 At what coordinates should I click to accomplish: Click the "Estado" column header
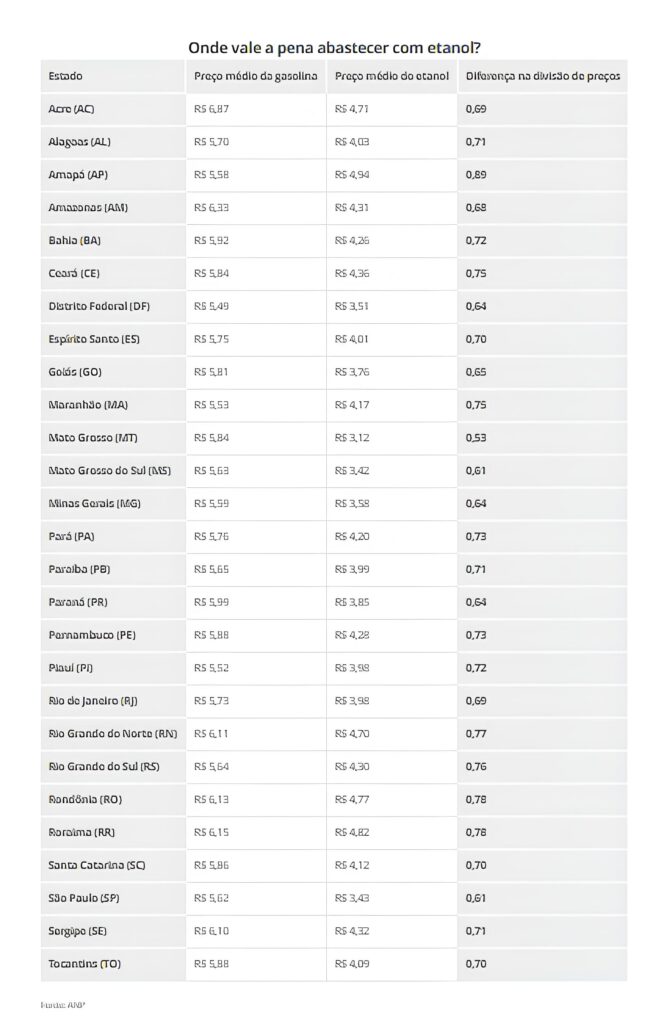tap(66, 76)
